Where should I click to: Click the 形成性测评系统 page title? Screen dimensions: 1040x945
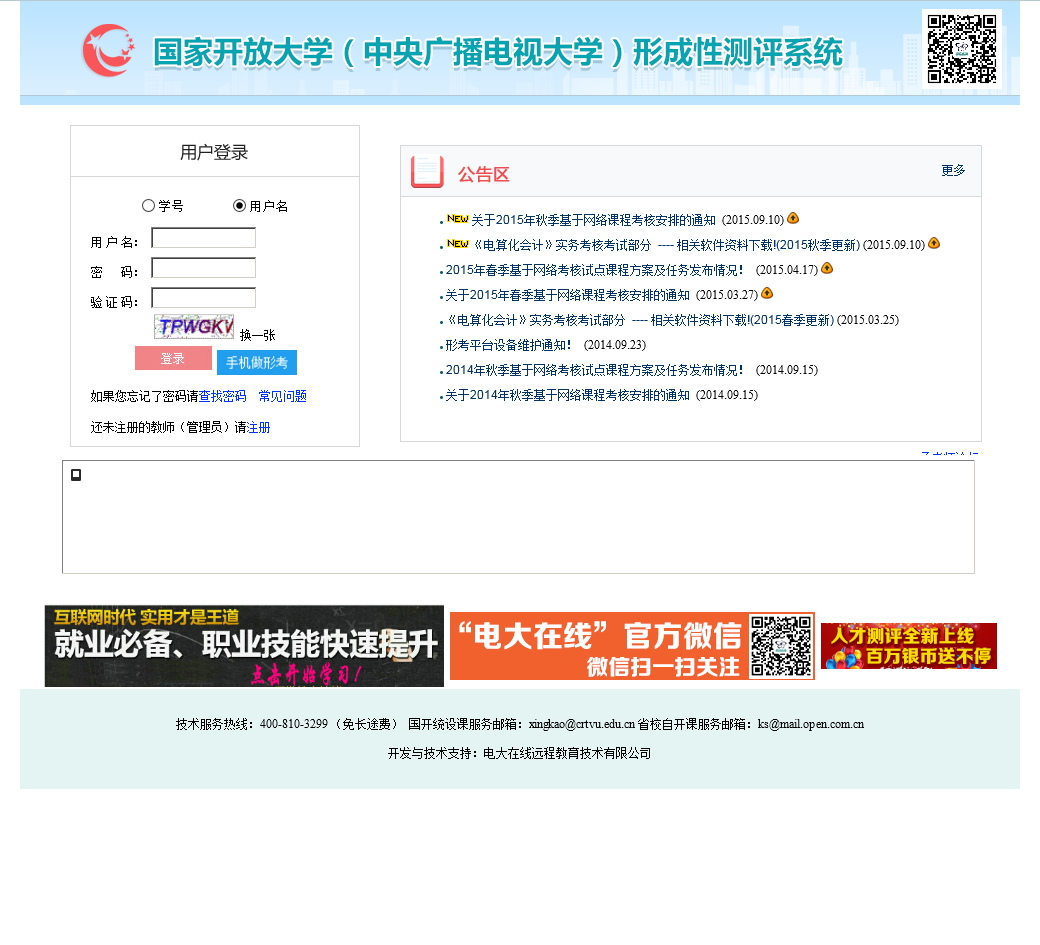tap(738, 53)
